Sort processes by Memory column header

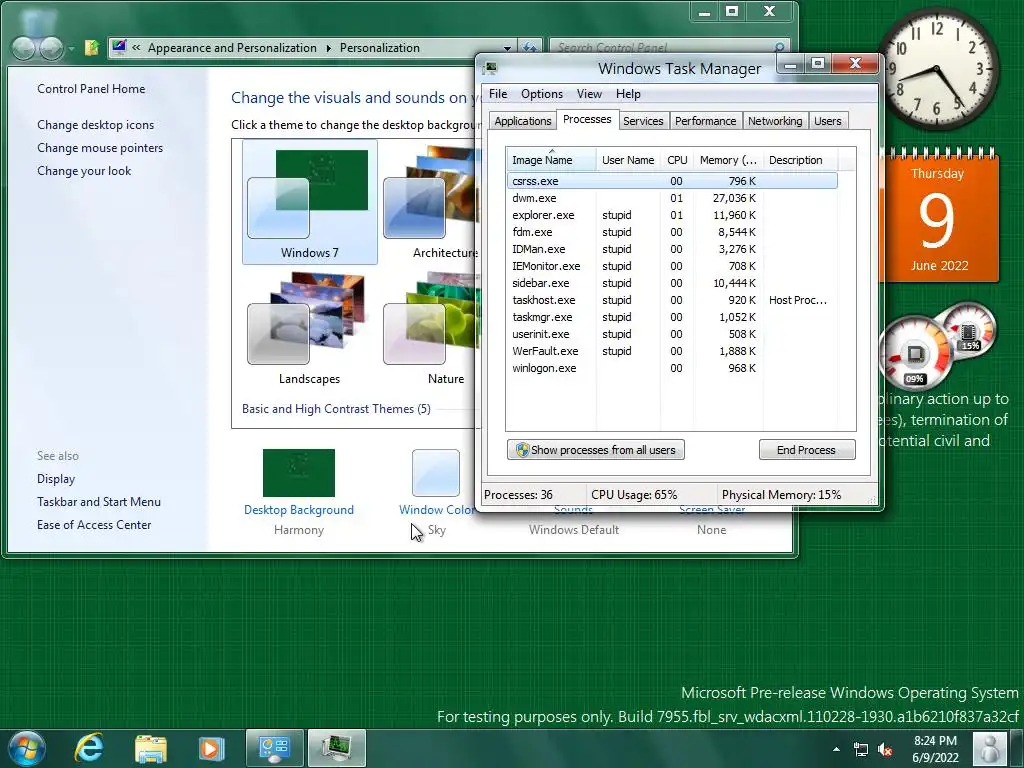click(728, 160)
